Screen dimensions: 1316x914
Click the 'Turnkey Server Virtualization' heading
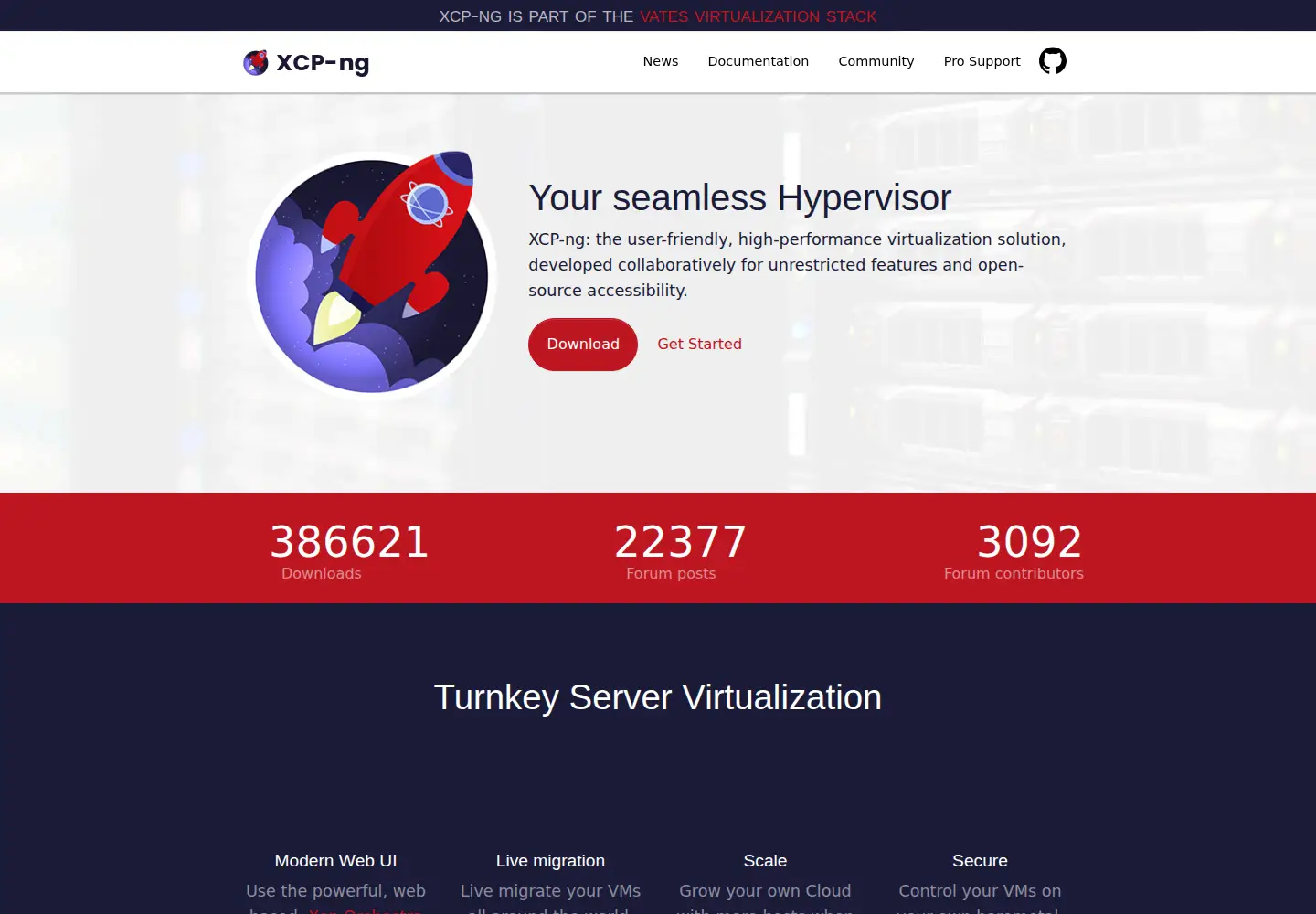tap(658, 697)
